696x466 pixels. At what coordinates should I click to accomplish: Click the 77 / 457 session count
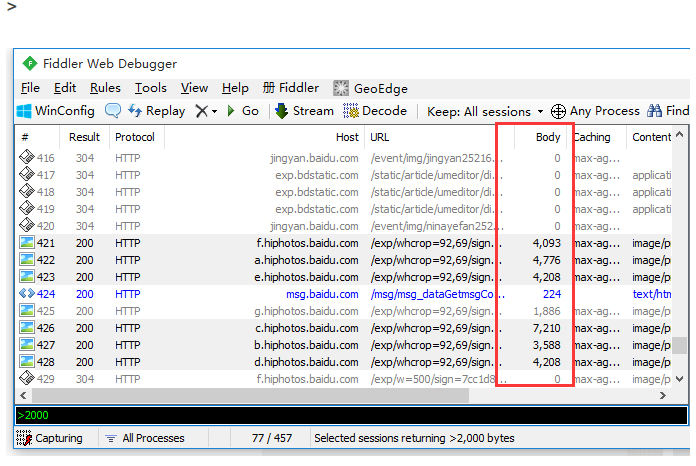coord(272,438)
